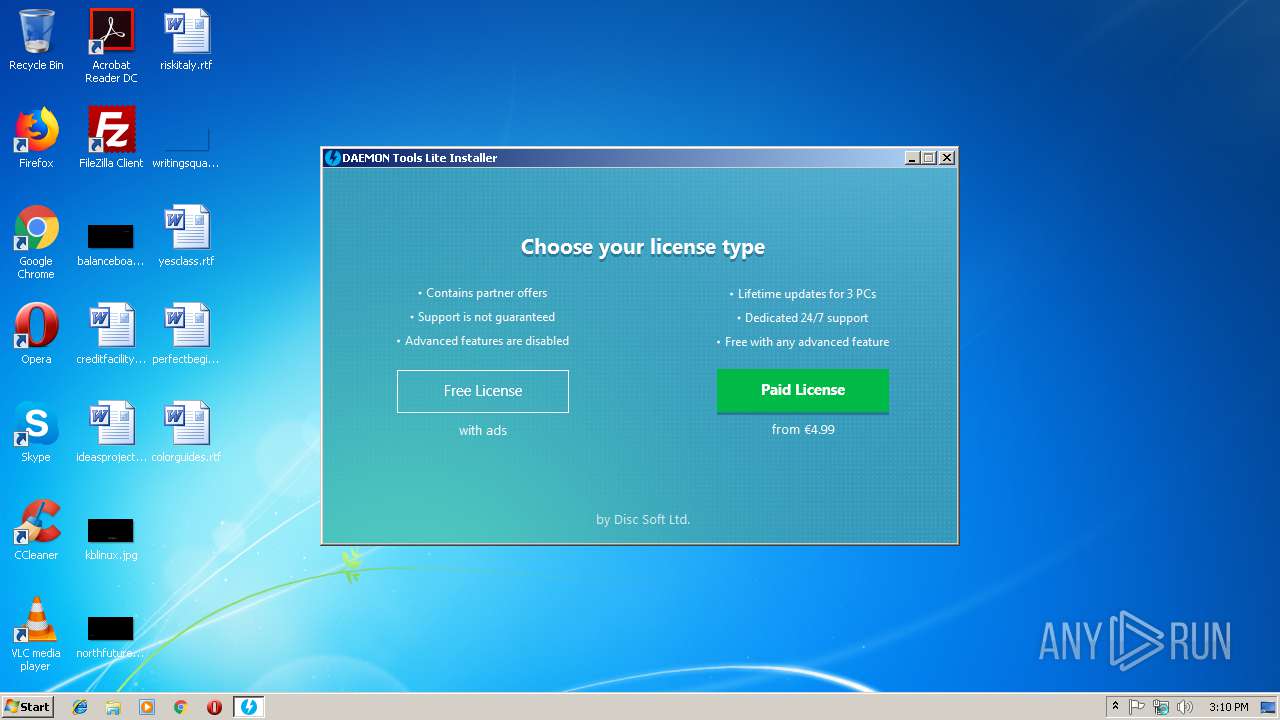Click the 'with ads' caption
This screenshot has width=1280, height=720.
pyautogui.click(x=483, y=430)
